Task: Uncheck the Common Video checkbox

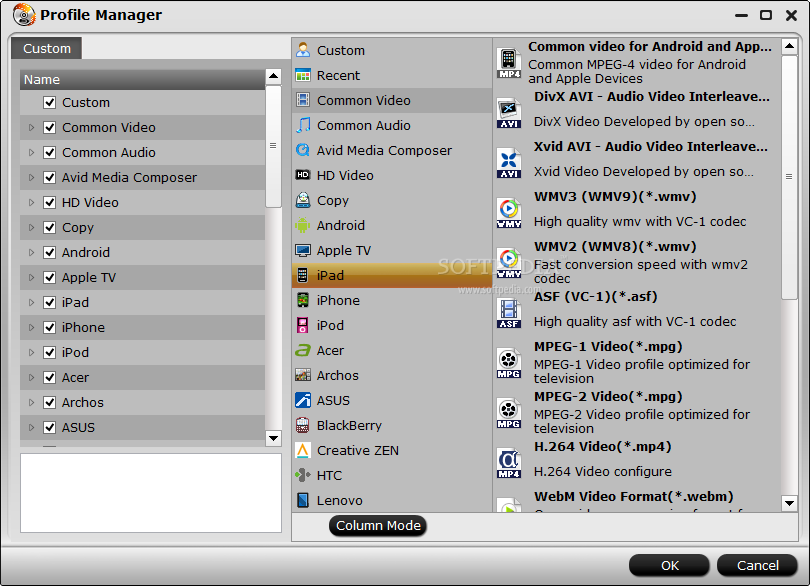Action: click(50, 127)
